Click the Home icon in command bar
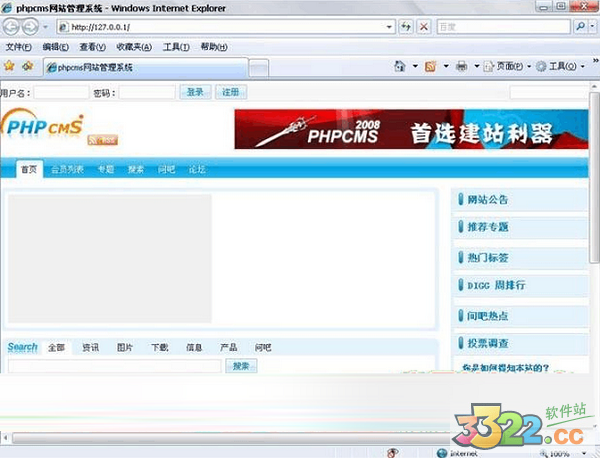600x458 pixels. 400,67
